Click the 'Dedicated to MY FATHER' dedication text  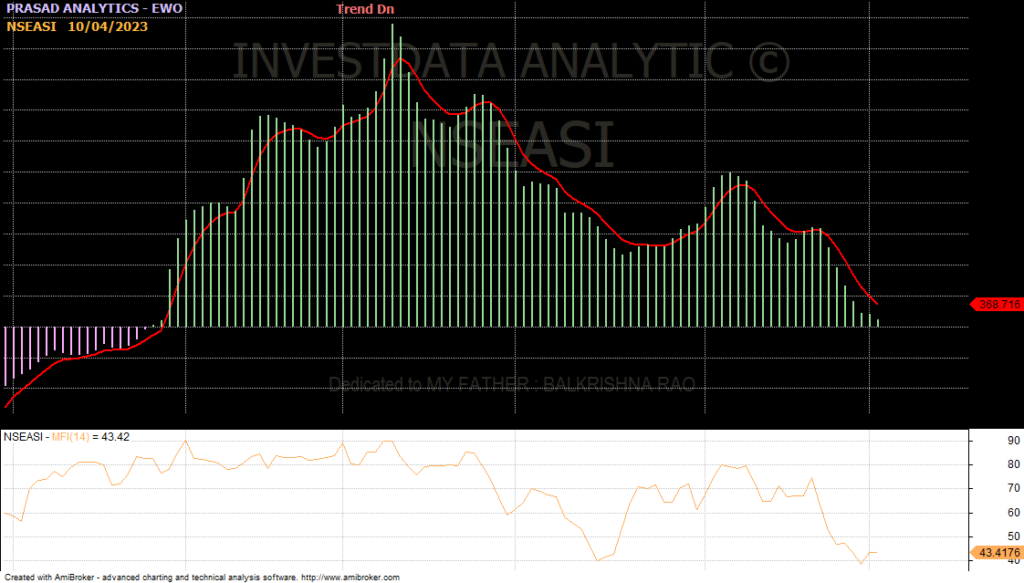[x=511, y=384]
